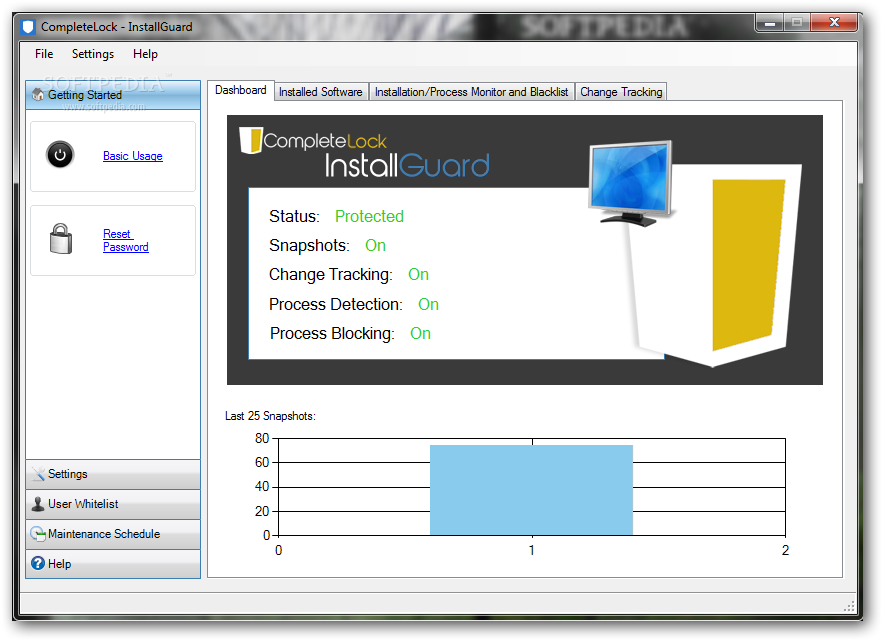Click the monitor image on the banner
Viewport: 883px width, 641px height.
point(631,183)
